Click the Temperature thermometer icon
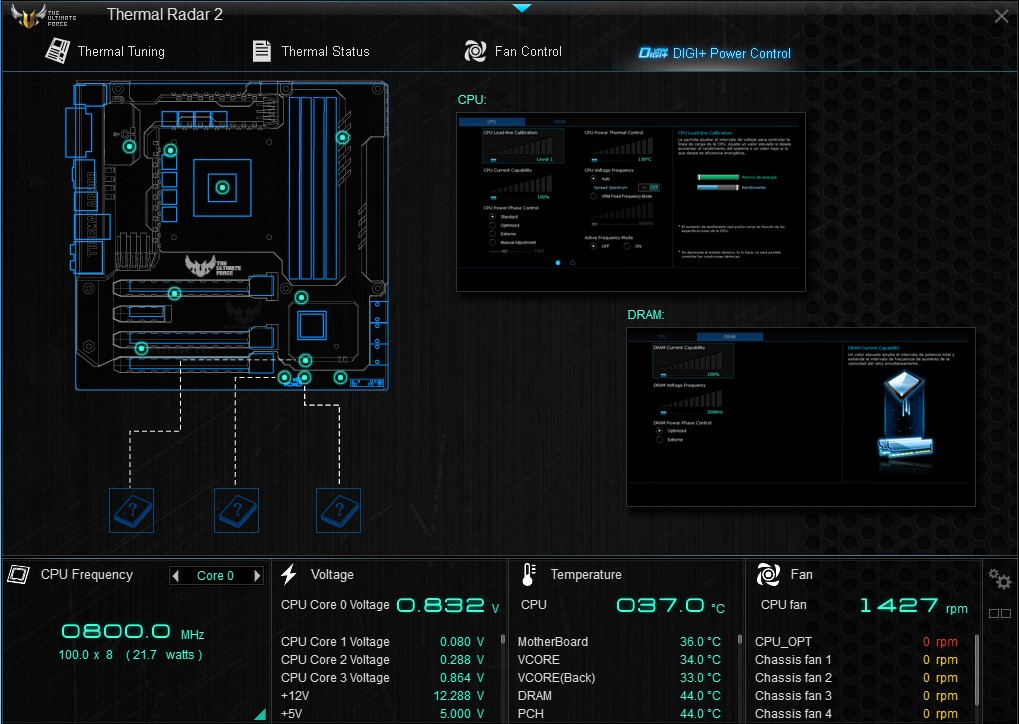This screenshot has height=724, width=1019. point(529,575)
